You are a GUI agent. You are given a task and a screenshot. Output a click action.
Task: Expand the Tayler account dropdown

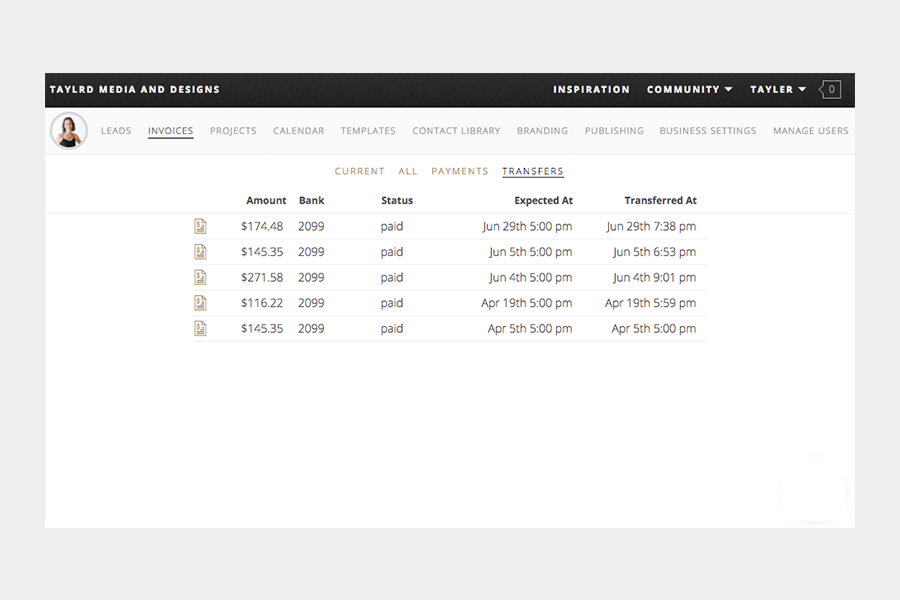[x=778, y=90]
